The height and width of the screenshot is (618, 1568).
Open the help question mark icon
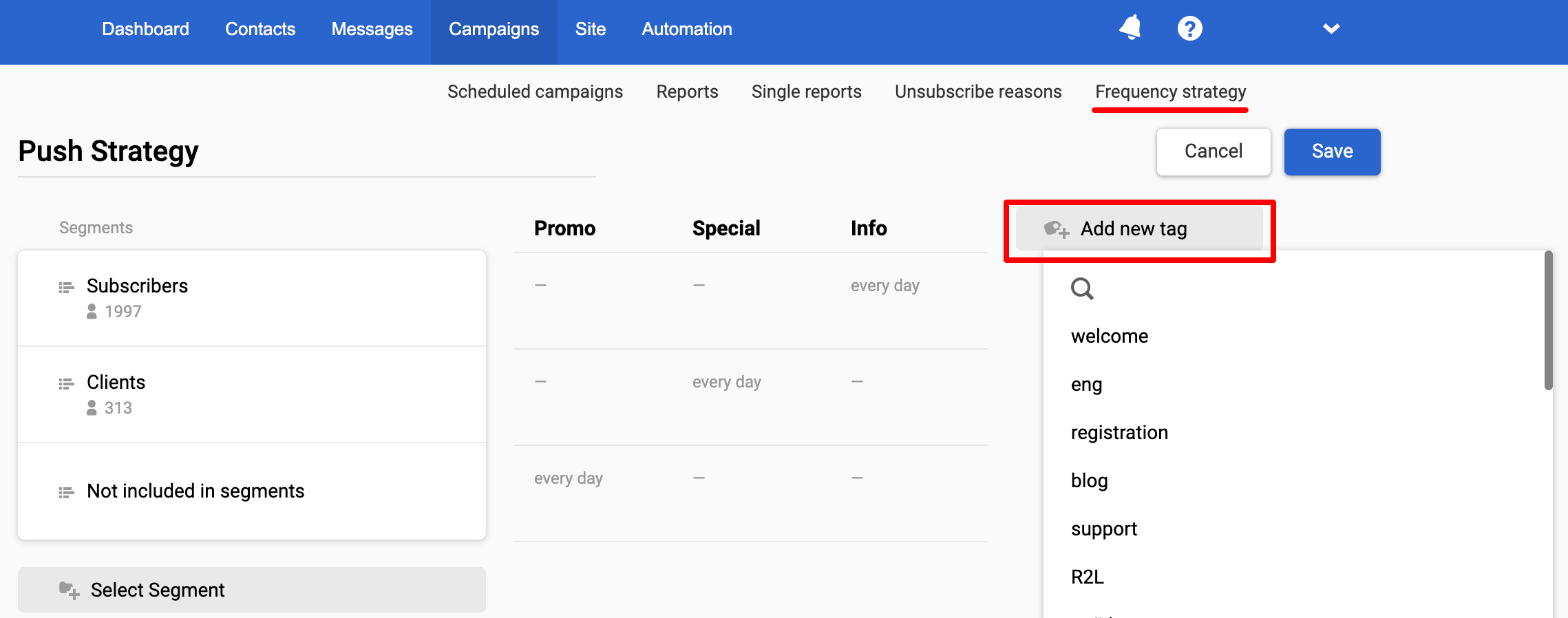point(1189,28)
